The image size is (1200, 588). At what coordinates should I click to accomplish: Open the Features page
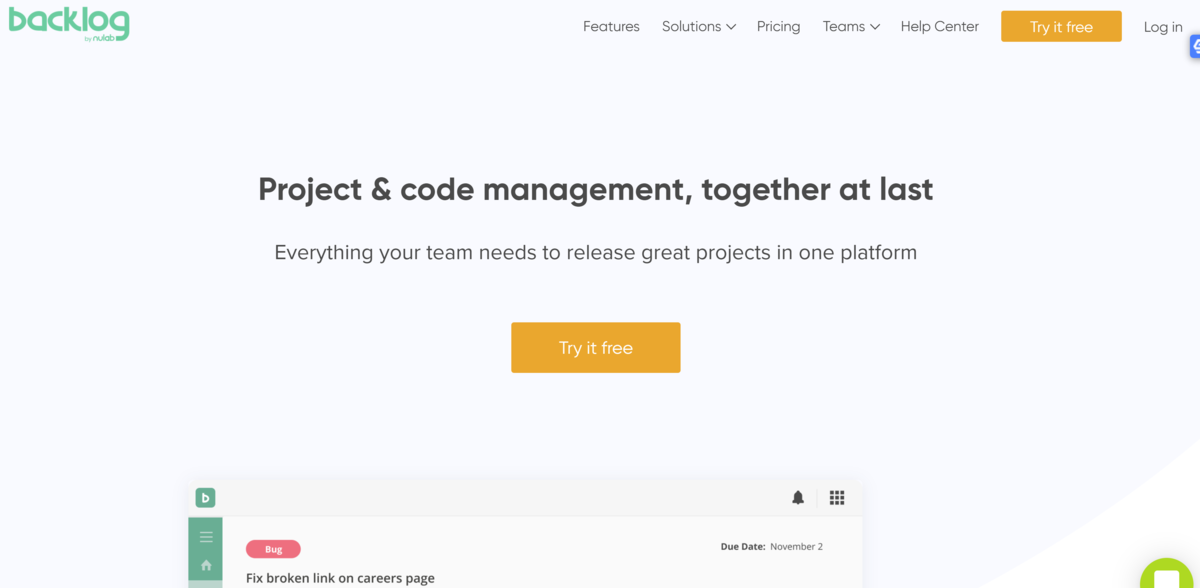click(x=611, y=27)
